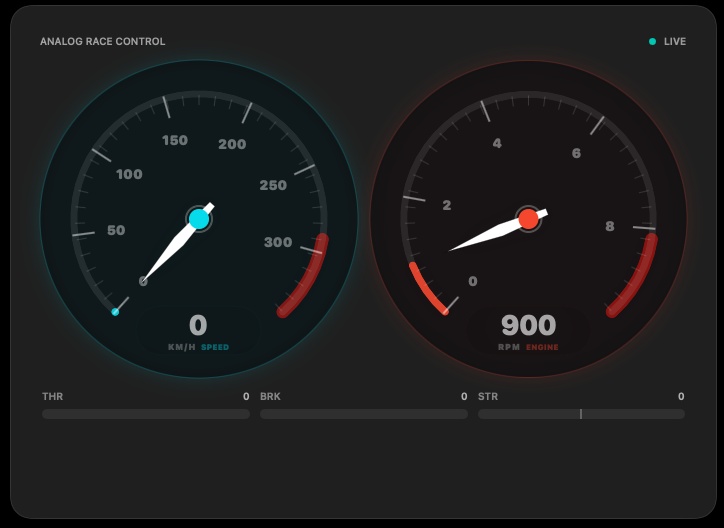Click the STR steering bar center marker
The image size is (724, 528).
click(581, 414)
